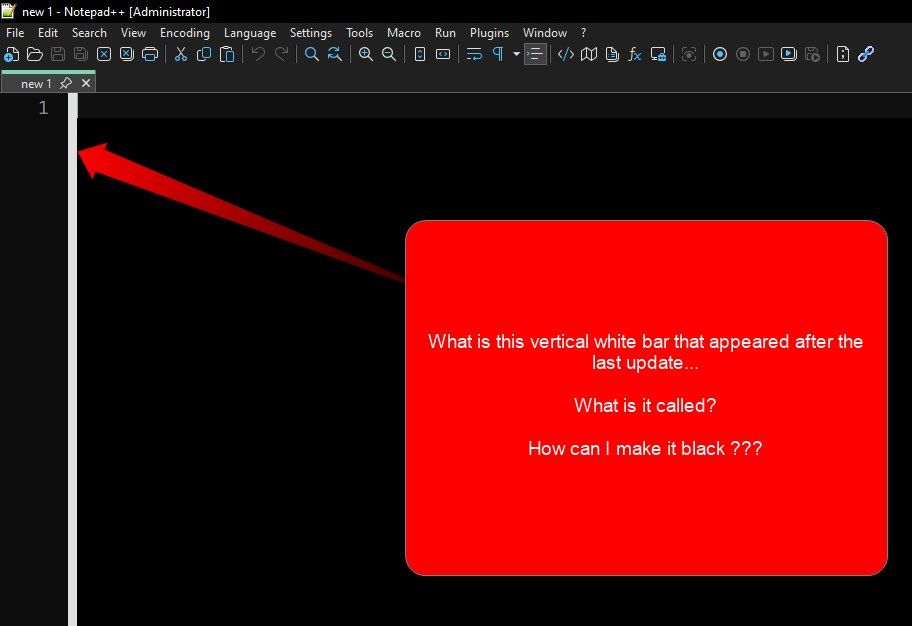Toggle the indent guide button
Viewport: 912px width, 626px height.
(x=536, y=54)
